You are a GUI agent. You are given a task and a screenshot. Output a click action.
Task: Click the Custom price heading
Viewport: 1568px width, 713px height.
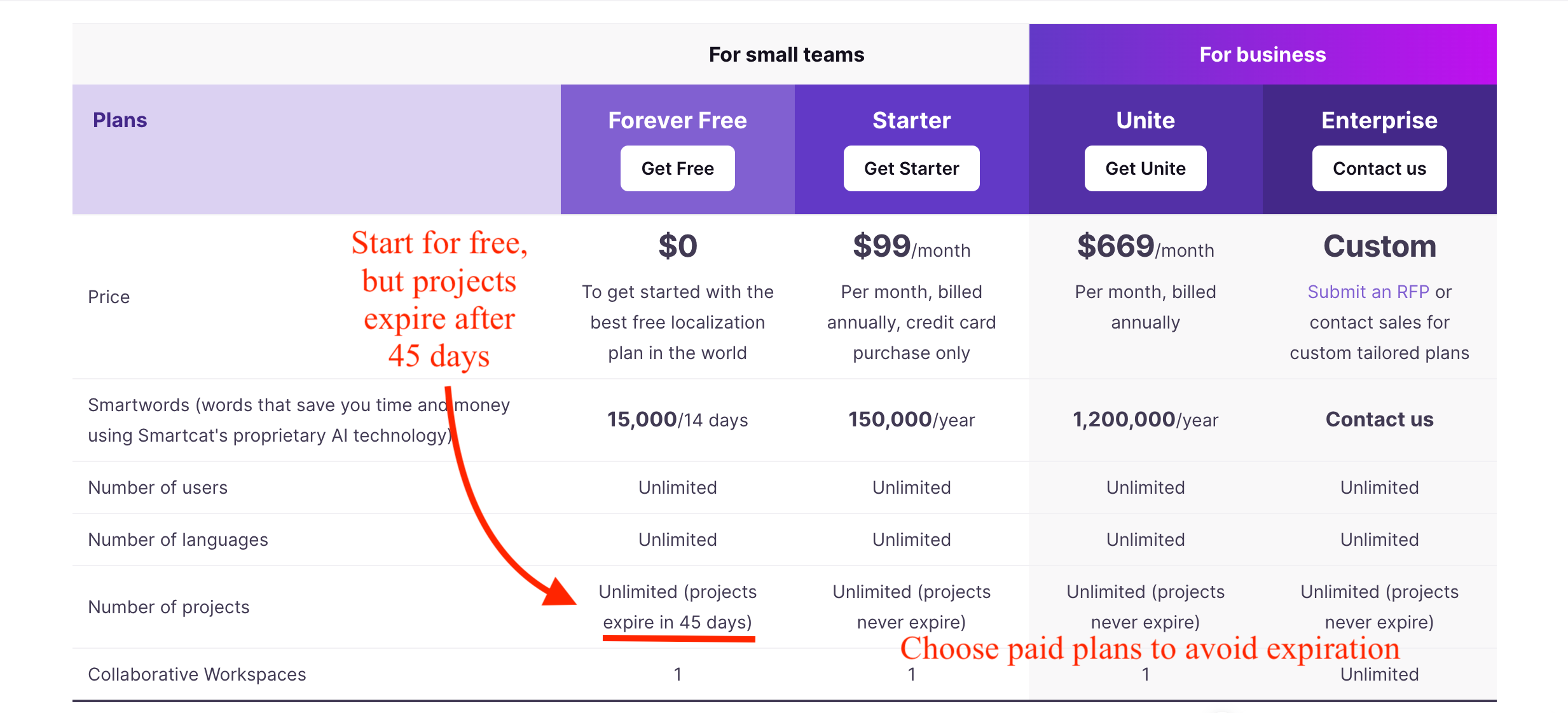1379,246
